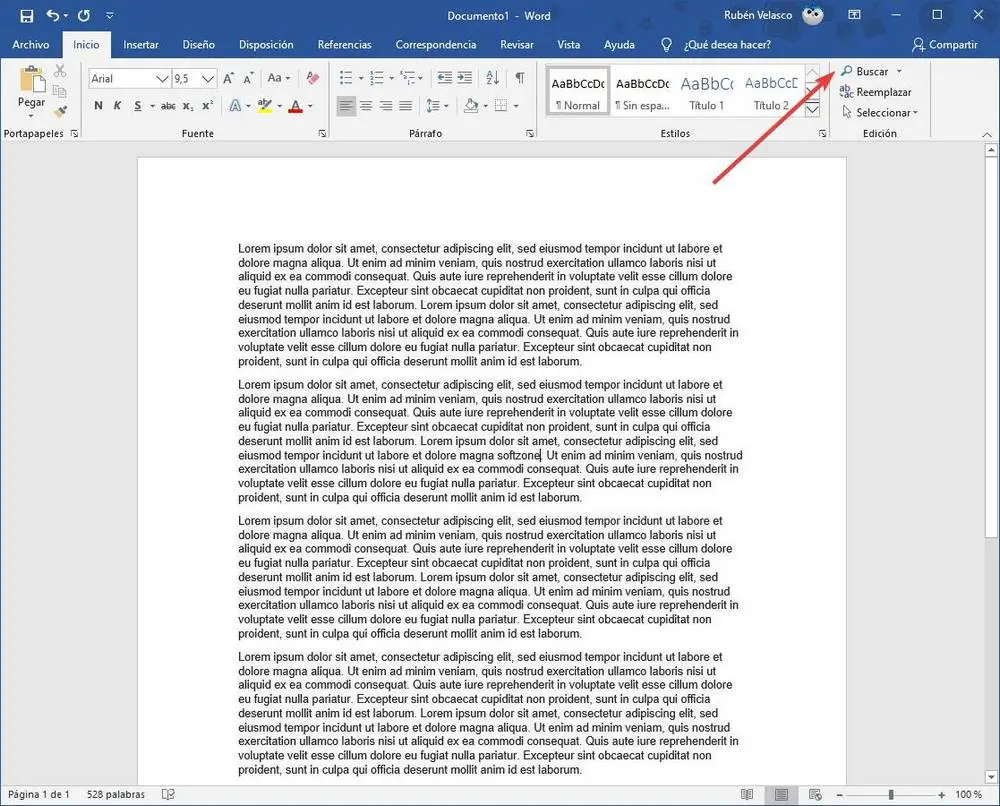Click the Increase indent icon
This screenshot has height=806, width=1000.
[465, 78]
